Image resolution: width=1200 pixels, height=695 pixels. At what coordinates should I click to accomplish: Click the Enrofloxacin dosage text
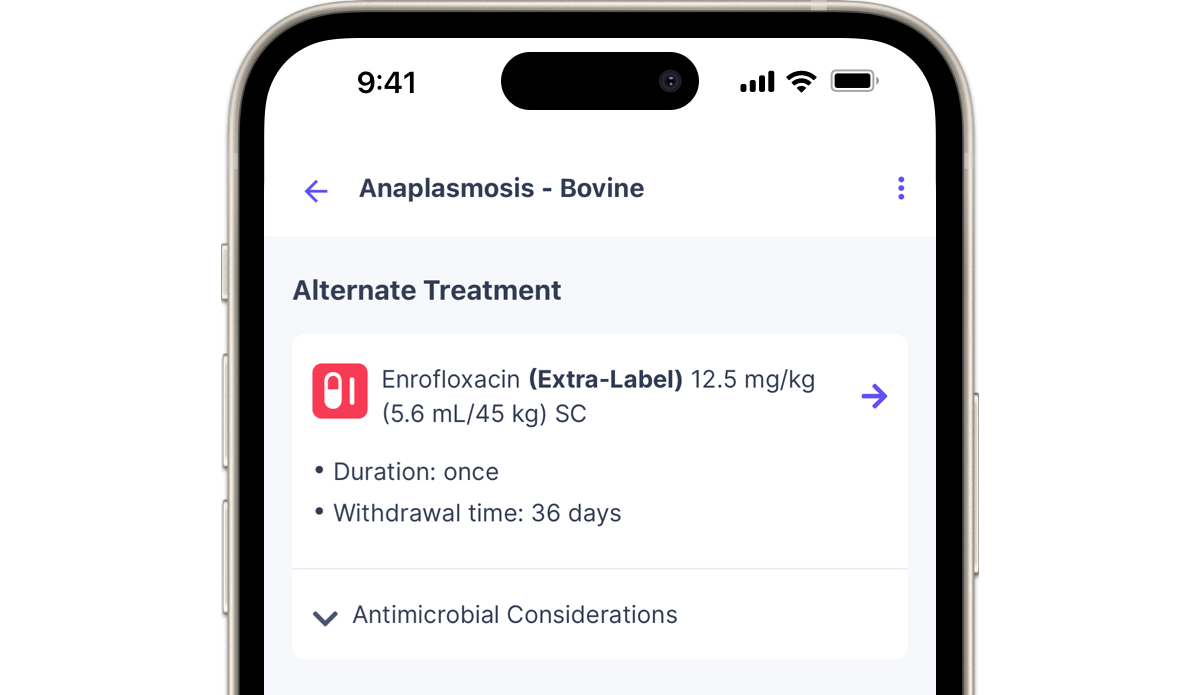tap(450, 380)
